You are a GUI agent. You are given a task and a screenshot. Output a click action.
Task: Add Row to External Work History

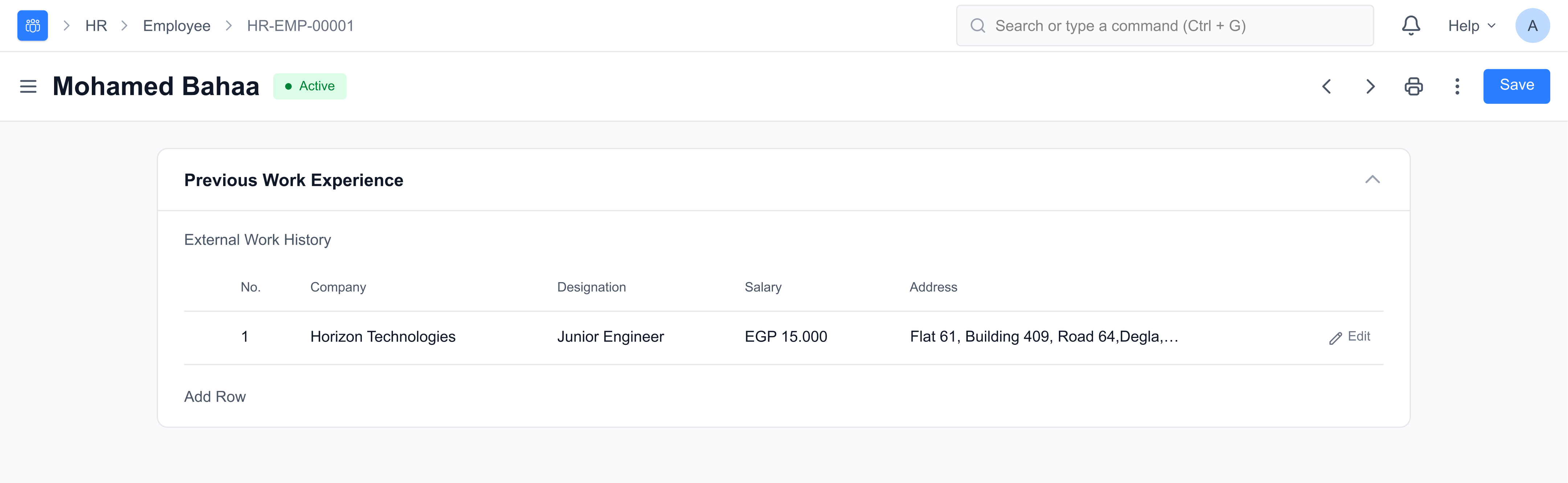click(215, 397)
